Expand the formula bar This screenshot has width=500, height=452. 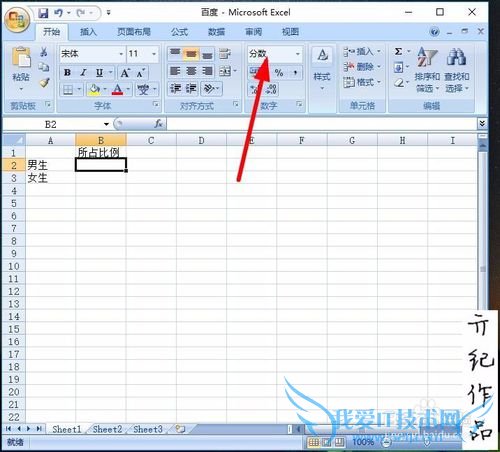[482, 124]
